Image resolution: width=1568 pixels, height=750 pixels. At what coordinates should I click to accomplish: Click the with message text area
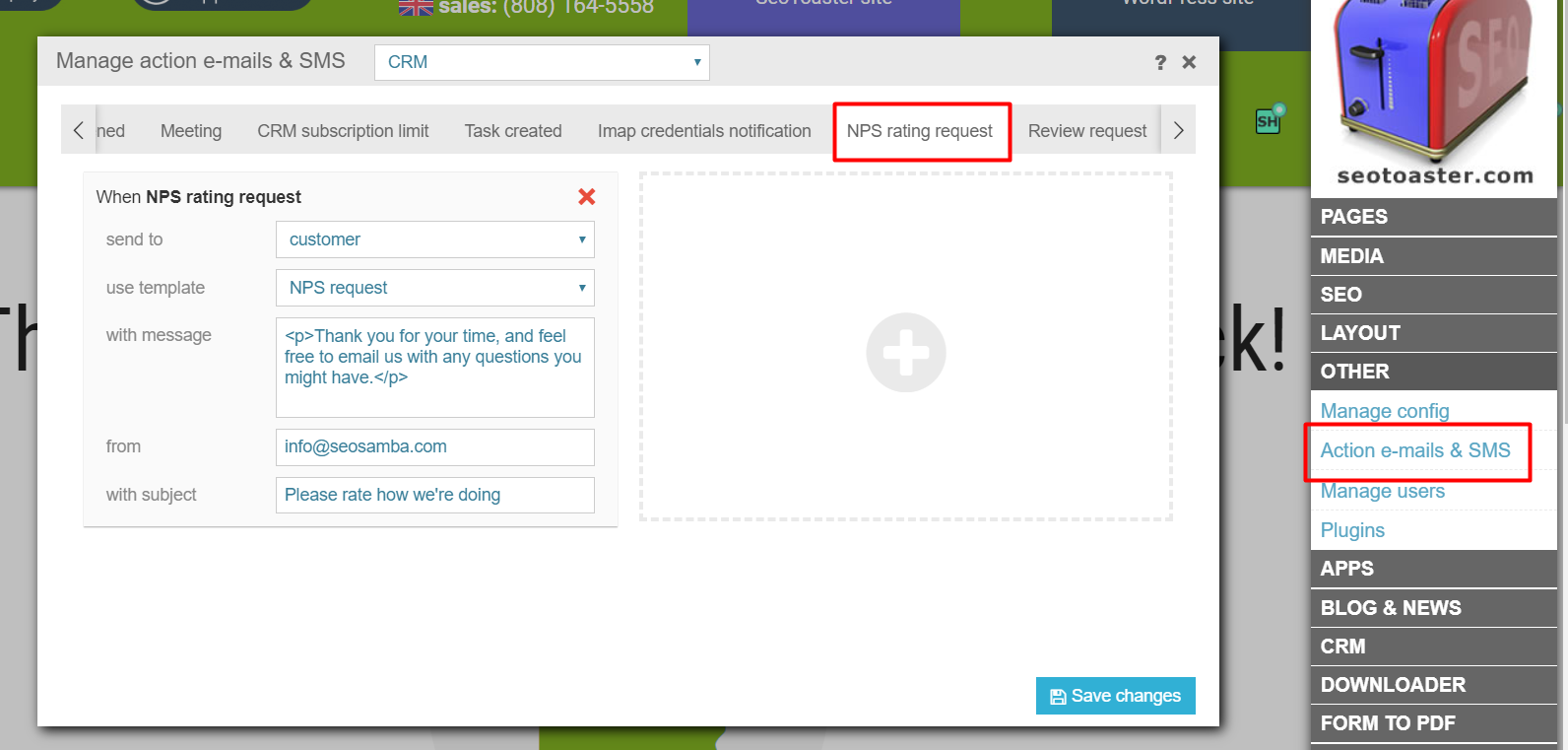click(x=435, y=368)
